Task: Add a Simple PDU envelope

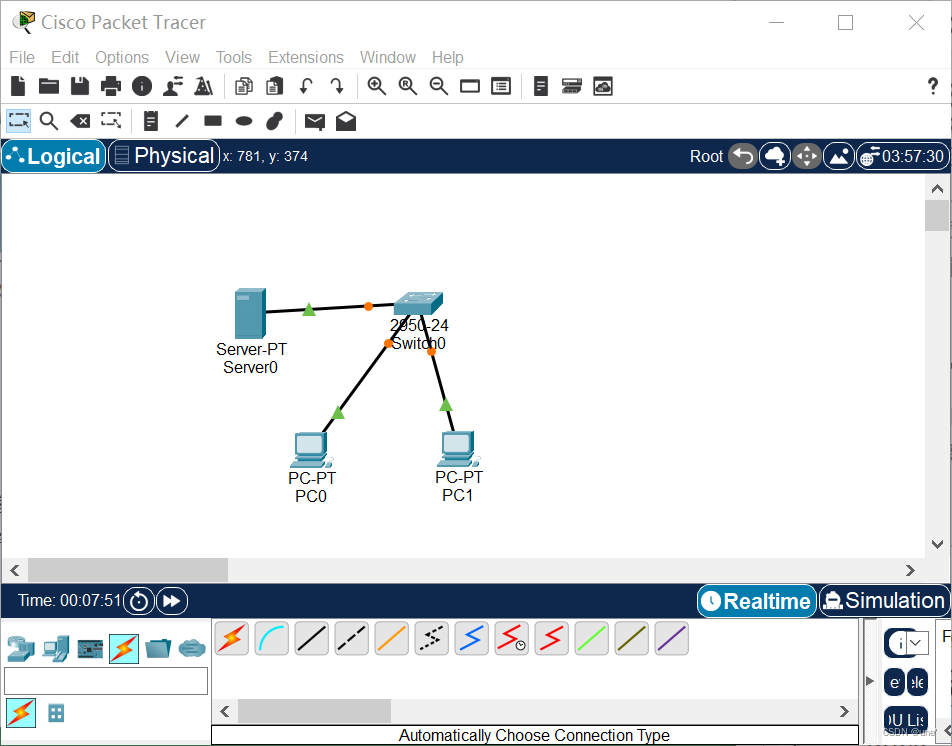Action: point(314,122)
